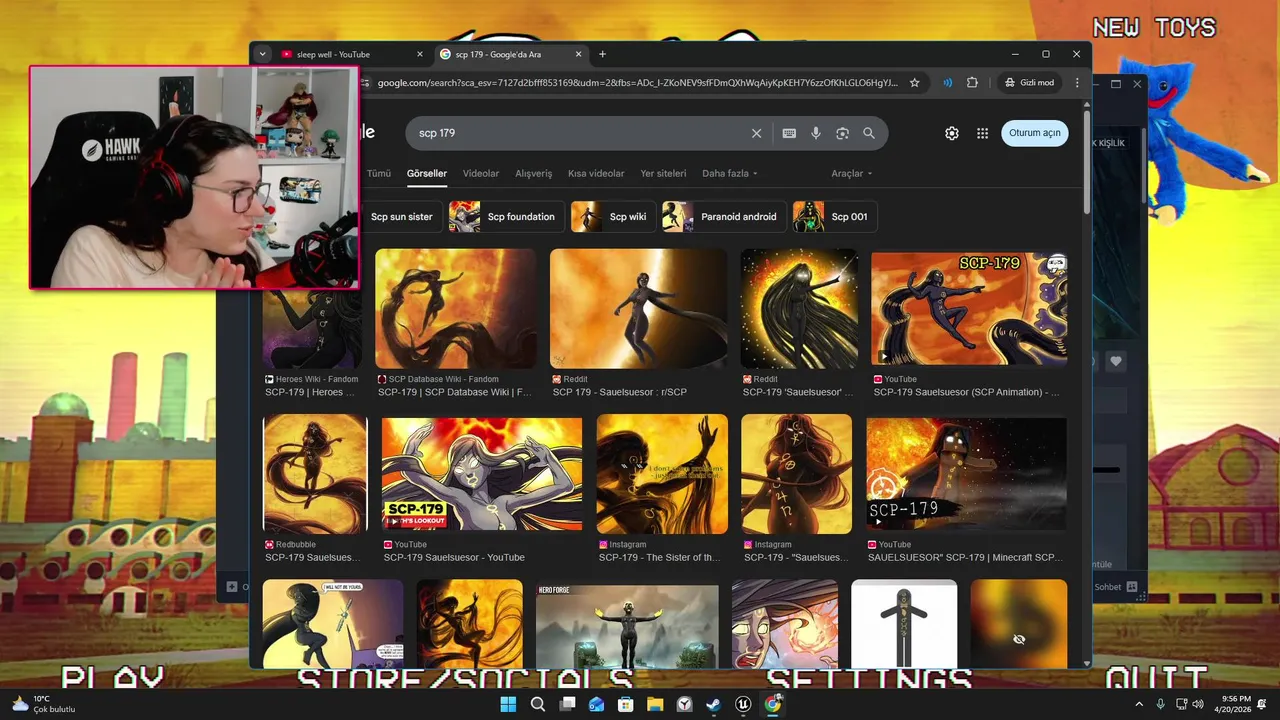
Task: Open notification bell in system tray
Action: 1262,704
